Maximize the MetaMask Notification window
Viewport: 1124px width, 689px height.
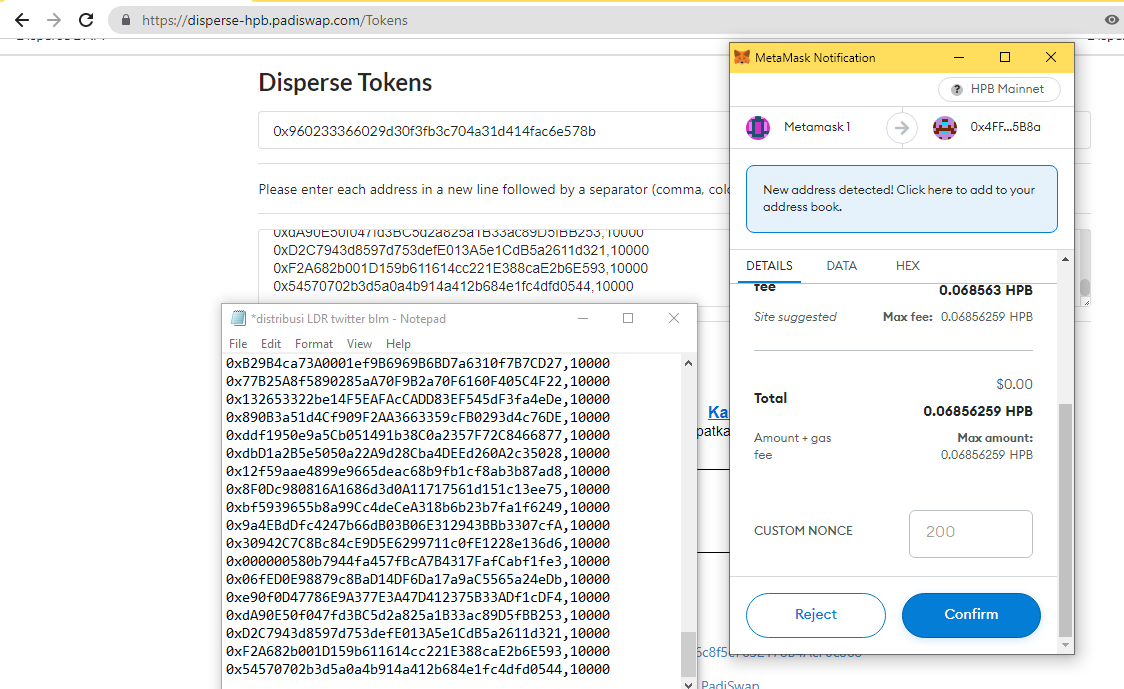pyautogui.click(x=1005, y=57)
